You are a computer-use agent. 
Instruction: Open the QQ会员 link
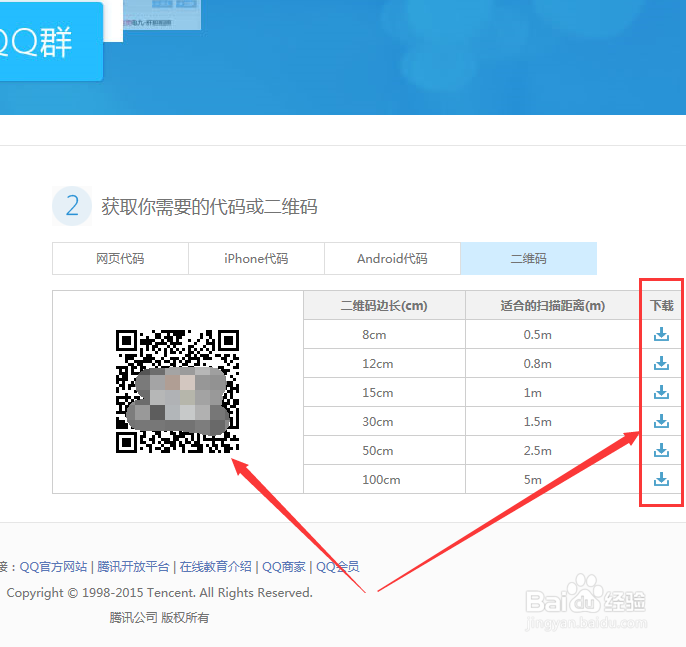tap(337, 567)
